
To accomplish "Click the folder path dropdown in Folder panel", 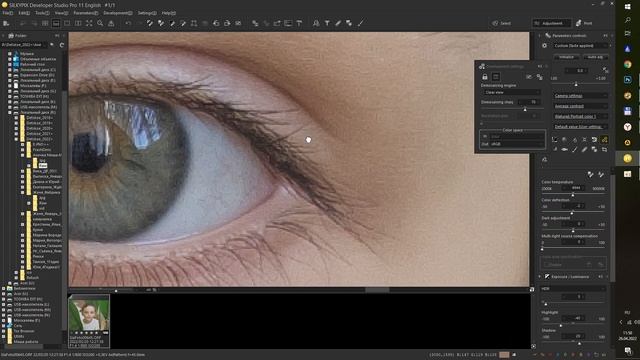I will (24, 45).
